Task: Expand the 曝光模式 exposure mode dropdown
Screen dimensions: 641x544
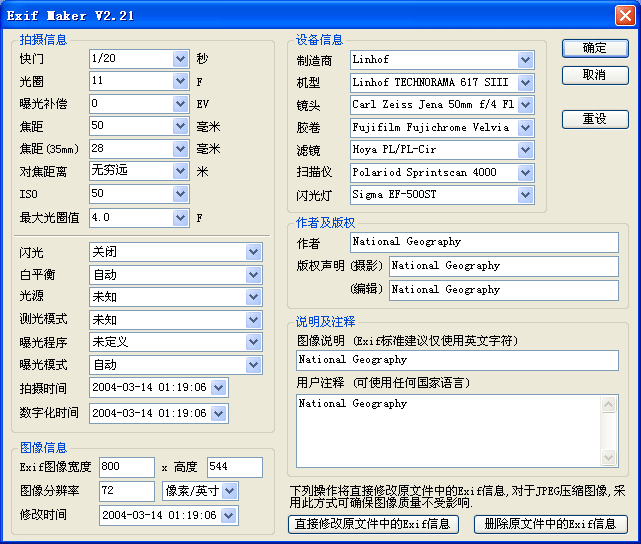Action: tap(253, 365)
